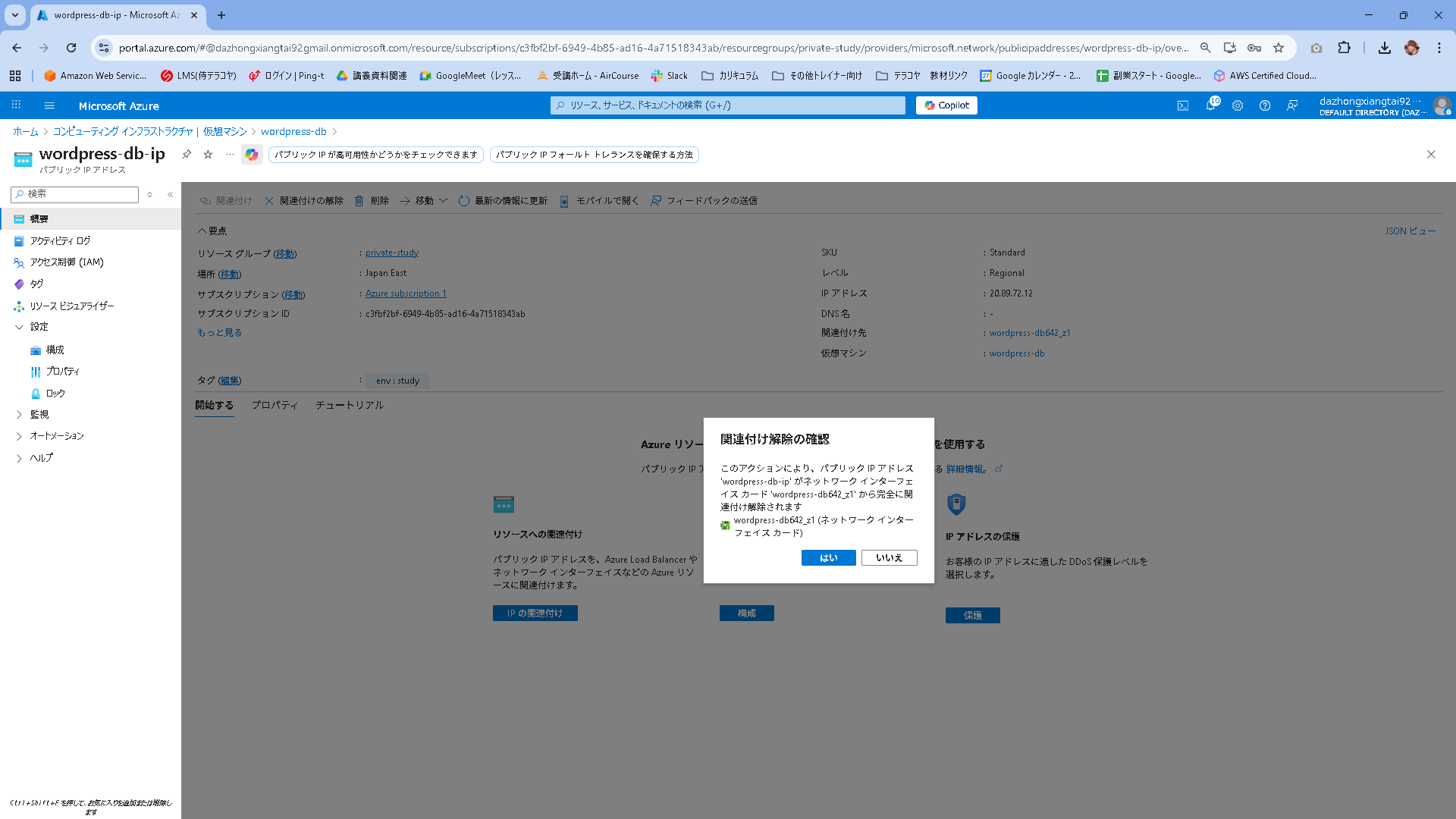Click the help question mark icon
Viewport: 1456px width, 819px height.
1265,105
